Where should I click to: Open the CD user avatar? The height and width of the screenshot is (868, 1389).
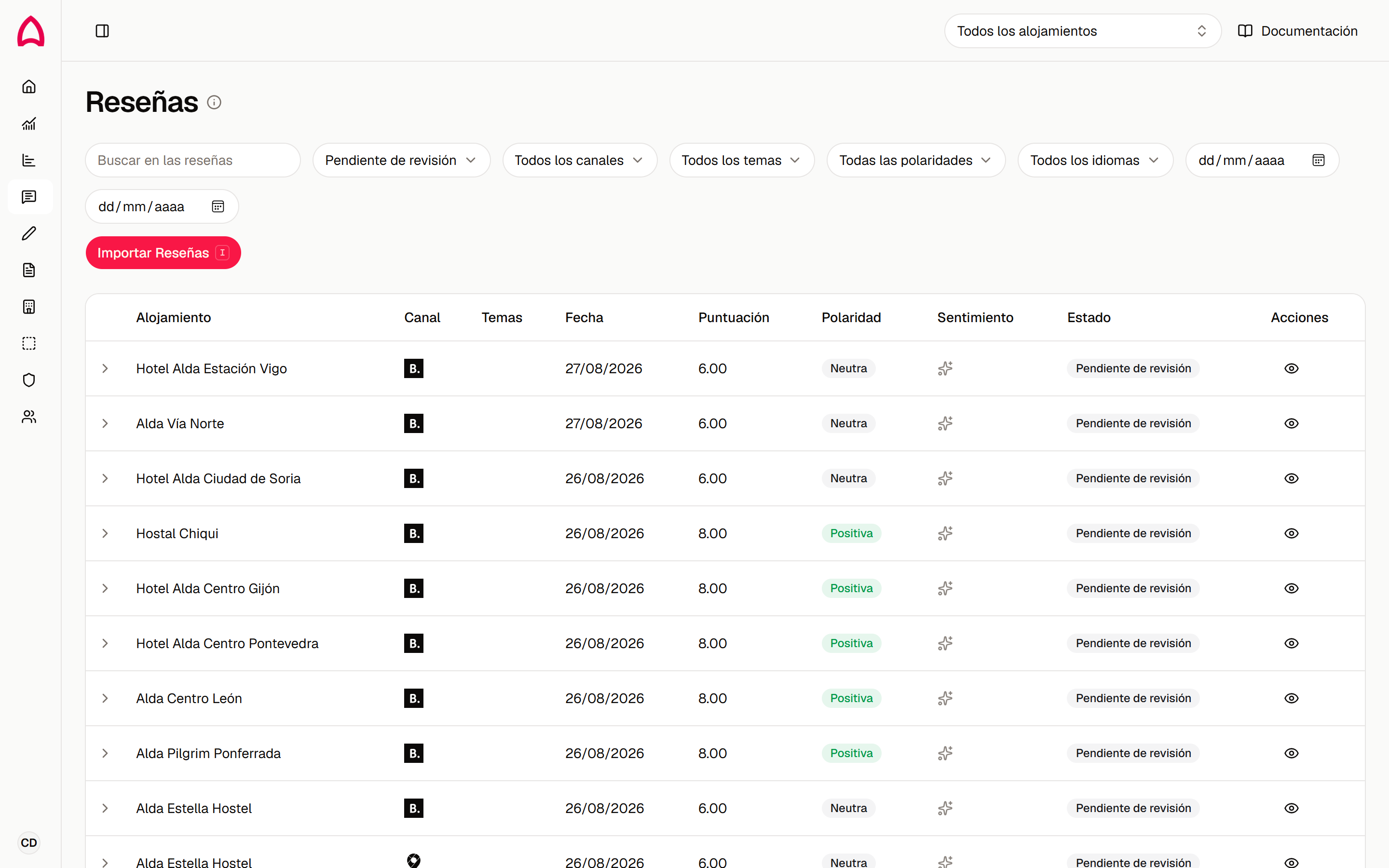coord(29,843)
